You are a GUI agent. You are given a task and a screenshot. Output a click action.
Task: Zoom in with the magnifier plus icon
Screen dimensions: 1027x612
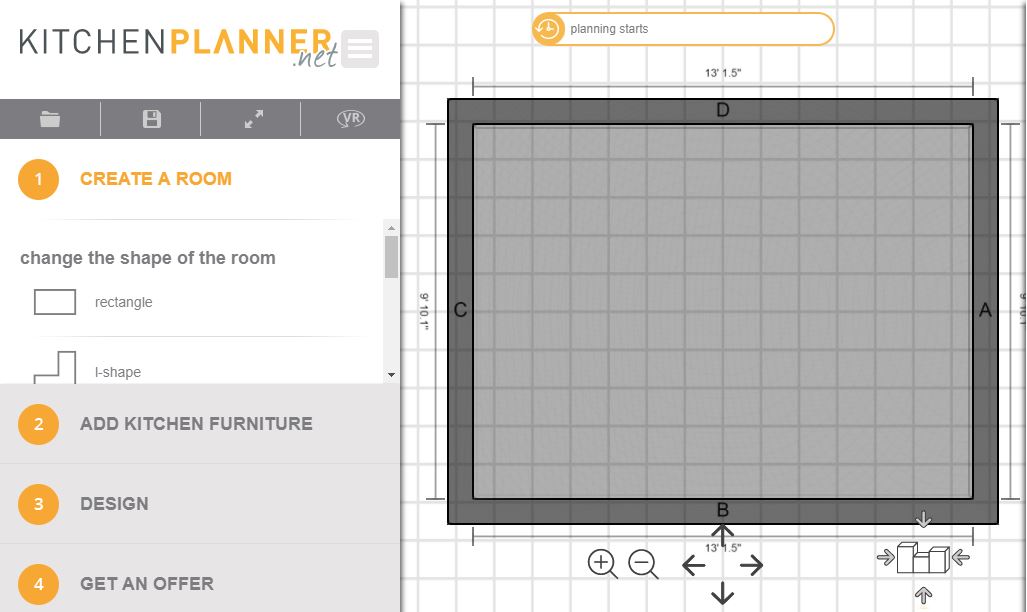tap(602, 564)
